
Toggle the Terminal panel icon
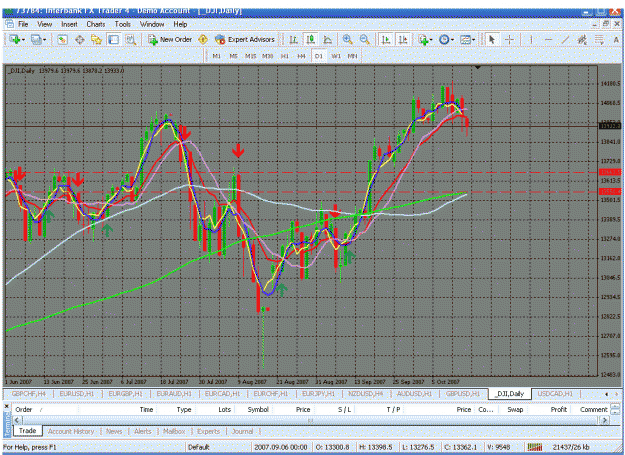114,39
